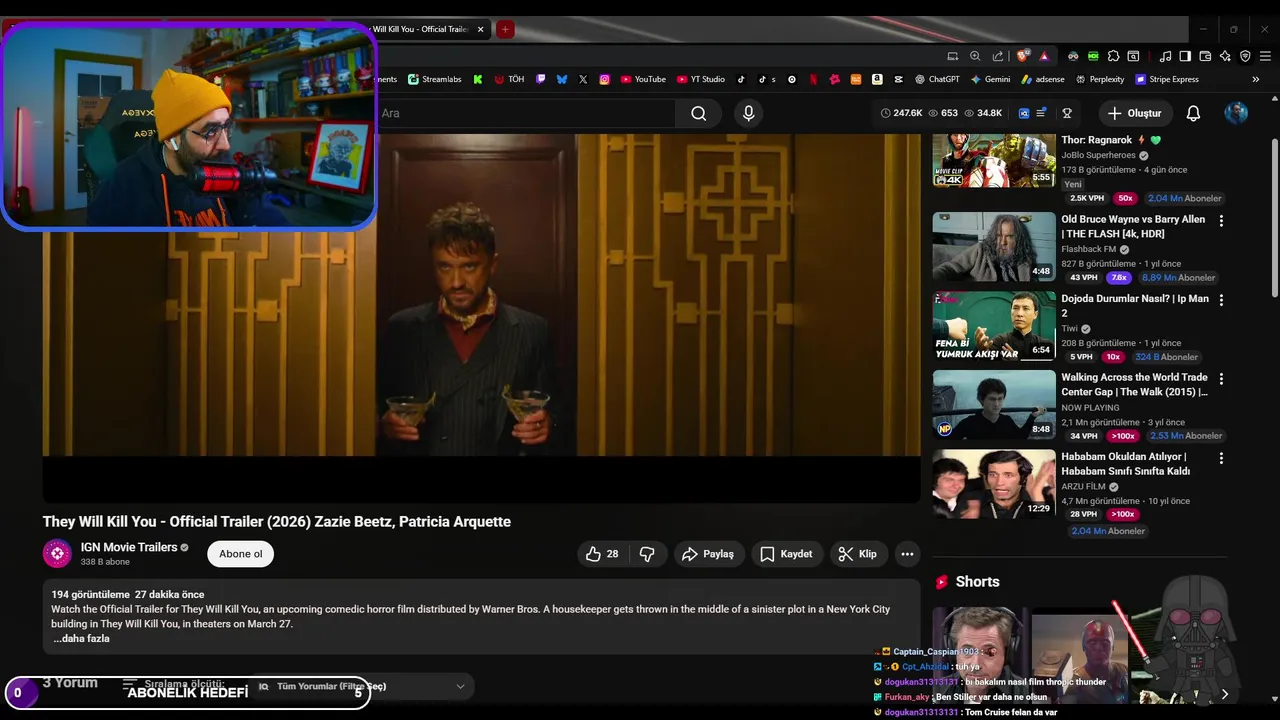Click the X (Twitter) bookmark icon

[x=583, y=79]
